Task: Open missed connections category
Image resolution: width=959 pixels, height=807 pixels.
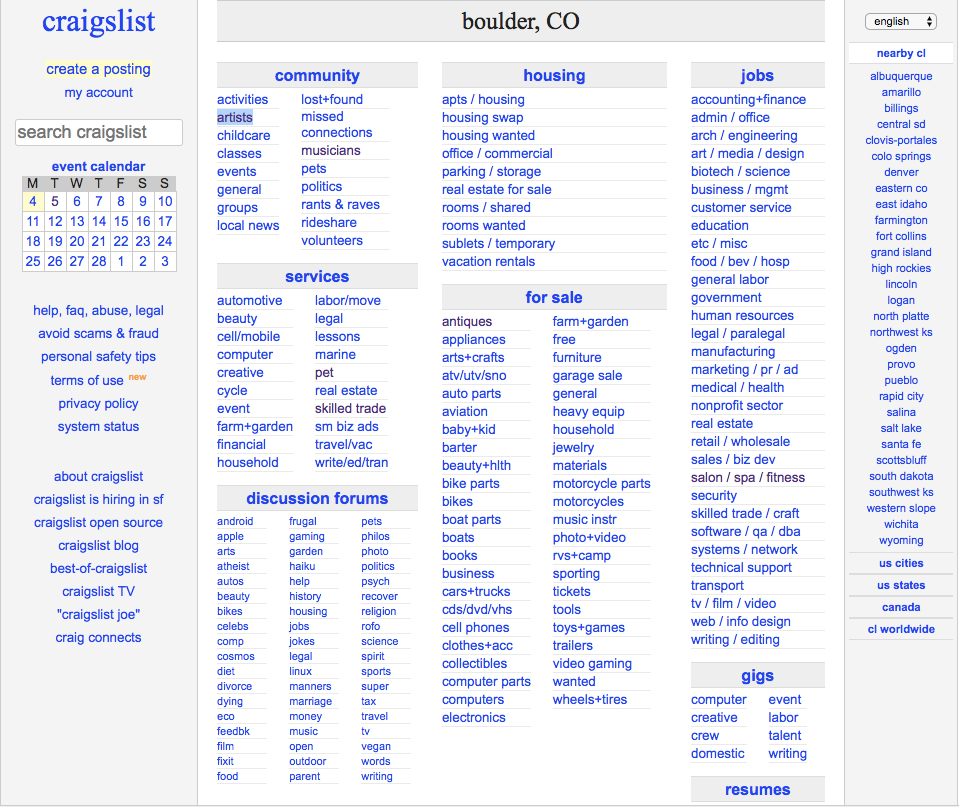Action: [336, 124]
